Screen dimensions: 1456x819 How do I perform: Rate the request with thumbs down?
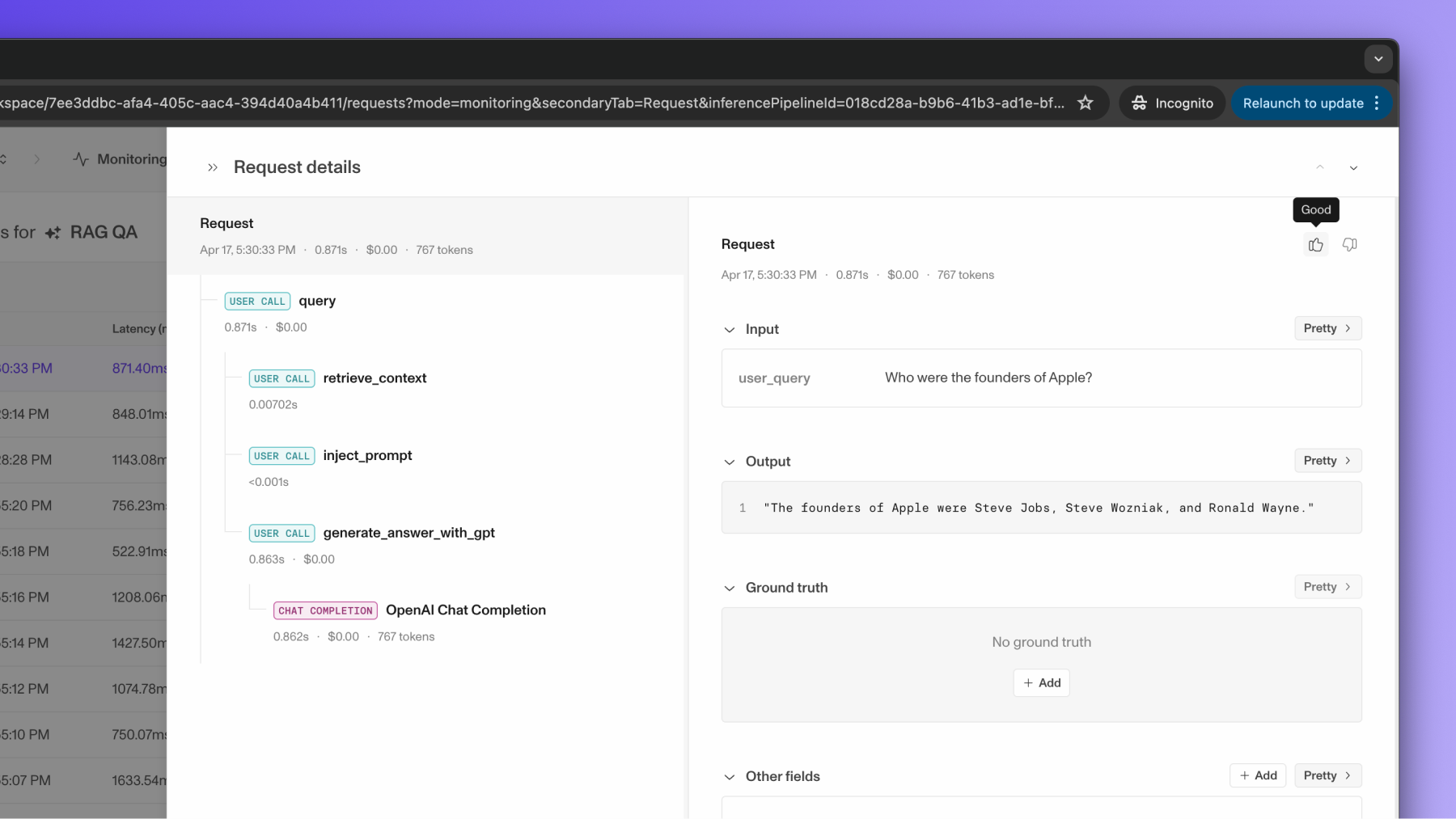[1349, 245]
